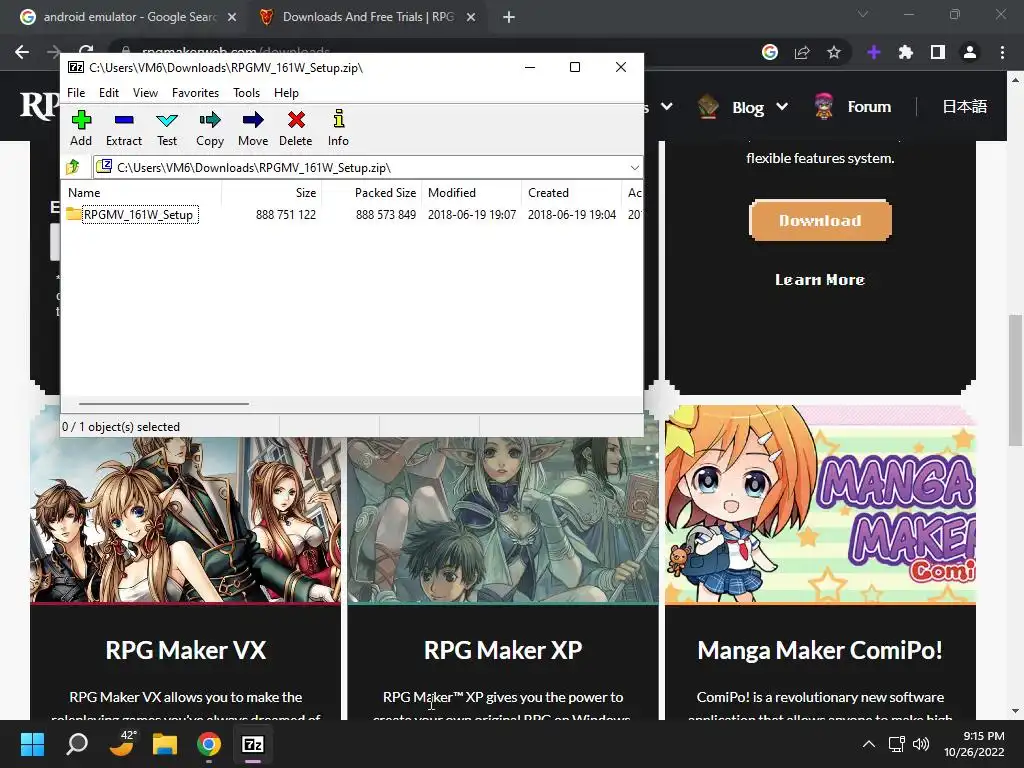Open the Manga Maker ComiPo card image
Image resolution: width=1024 pixels, height=768 pixels.
tap(820, 504)
